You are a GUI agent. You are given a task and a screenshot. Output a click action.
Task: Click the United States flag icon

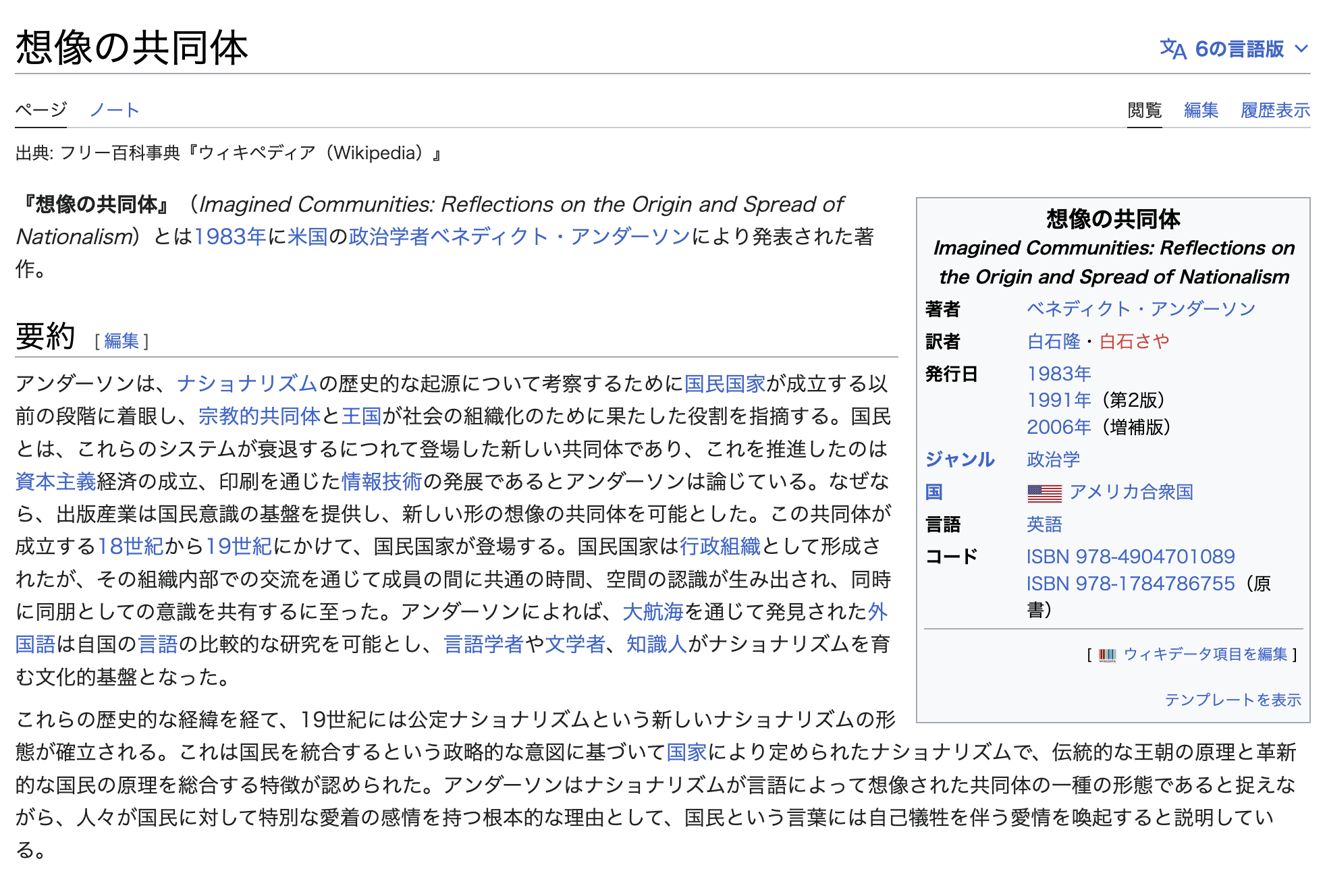[x=1044, y=493]
